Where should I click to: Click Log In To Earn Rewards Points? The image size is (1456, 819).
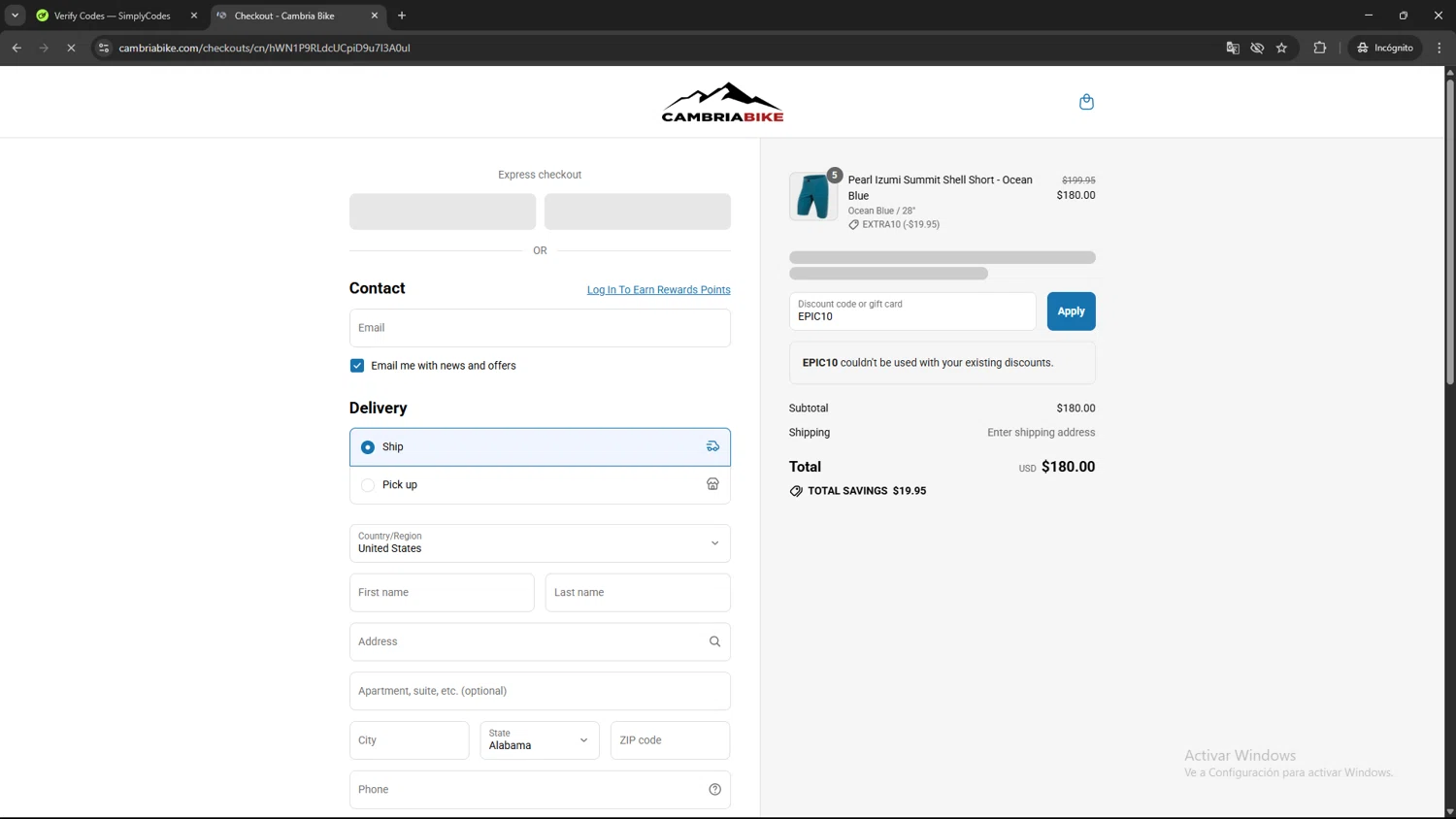pos(658,290)
